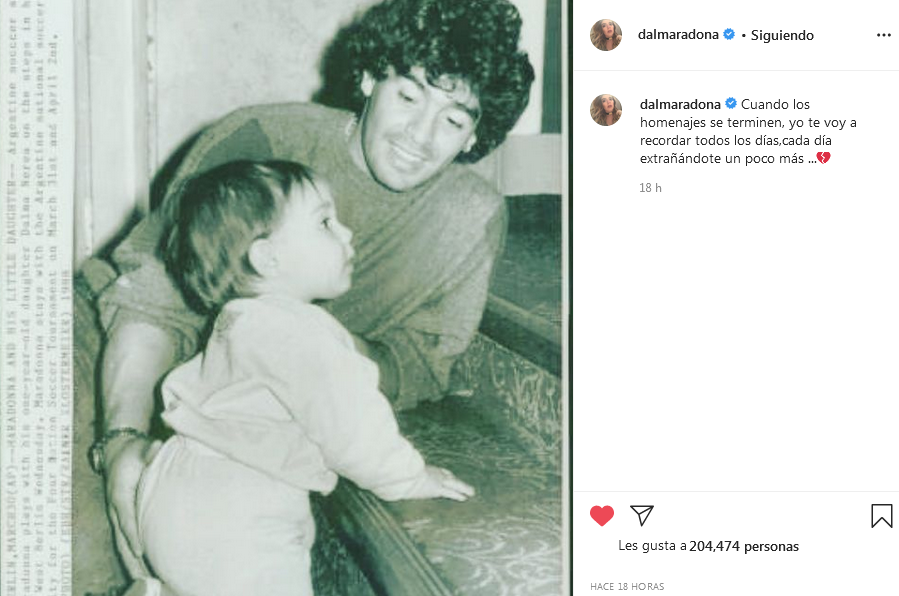Save the post with the bookmark icon
Image resolution: width=899 pixels, height=596 pixels.
pyautogui.click(x=881, y=516)
